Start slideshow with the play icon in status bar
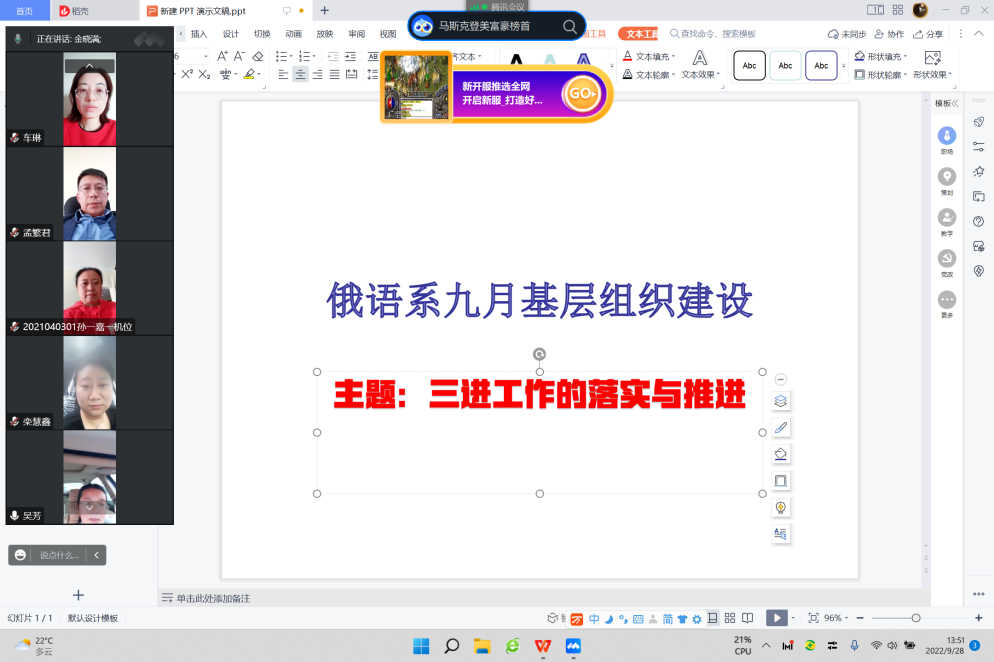This screenshot has width=994, height=662. click(778, 617)
